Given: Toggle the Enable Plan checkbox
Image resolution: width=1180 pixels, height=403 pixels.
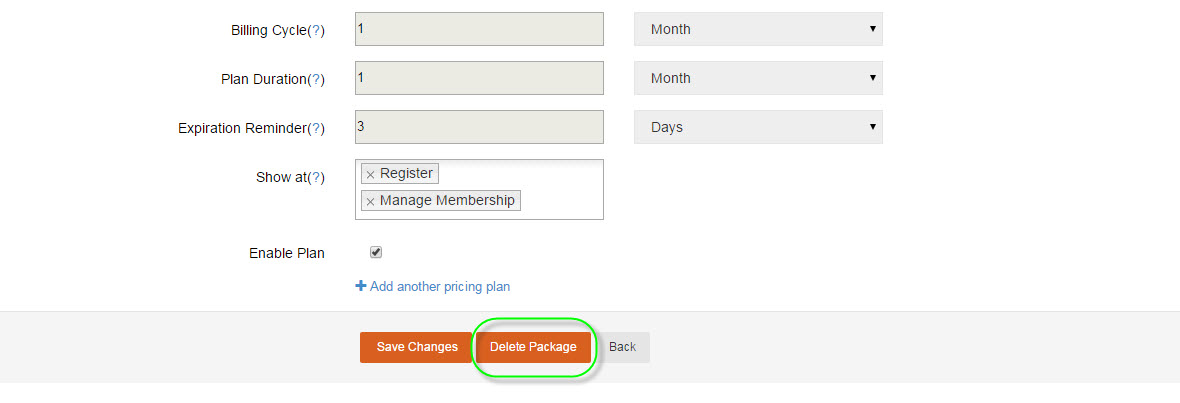Looking at the screenshot, I should [376, 253].
